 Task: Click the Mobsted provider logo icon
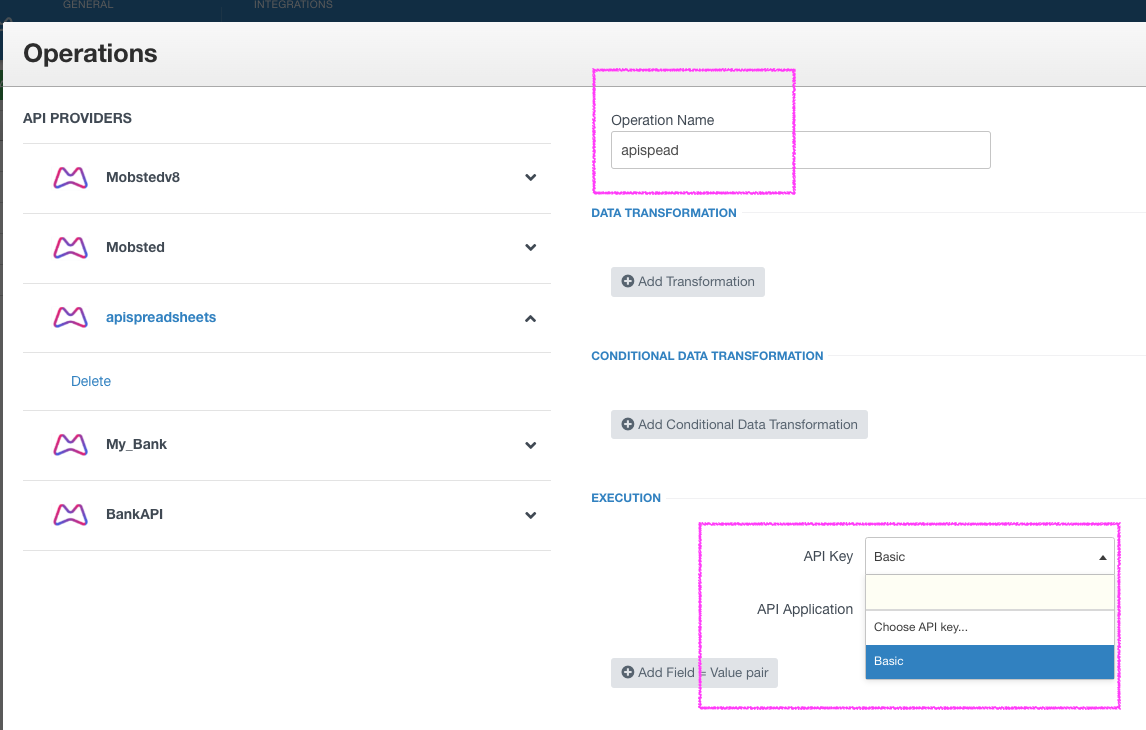click(x=70, y=248)
